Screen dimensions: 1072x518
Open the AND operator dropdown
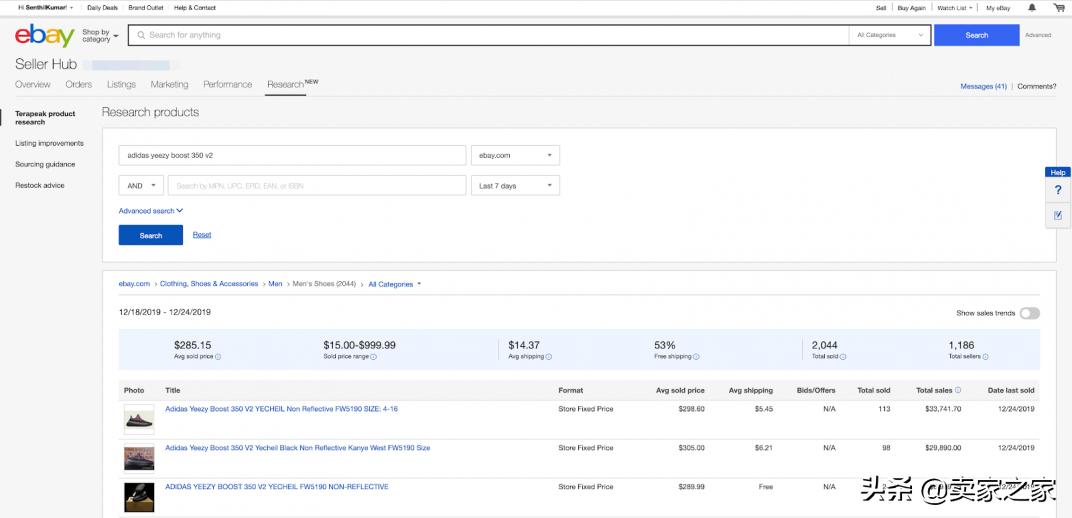coord(142,185)
